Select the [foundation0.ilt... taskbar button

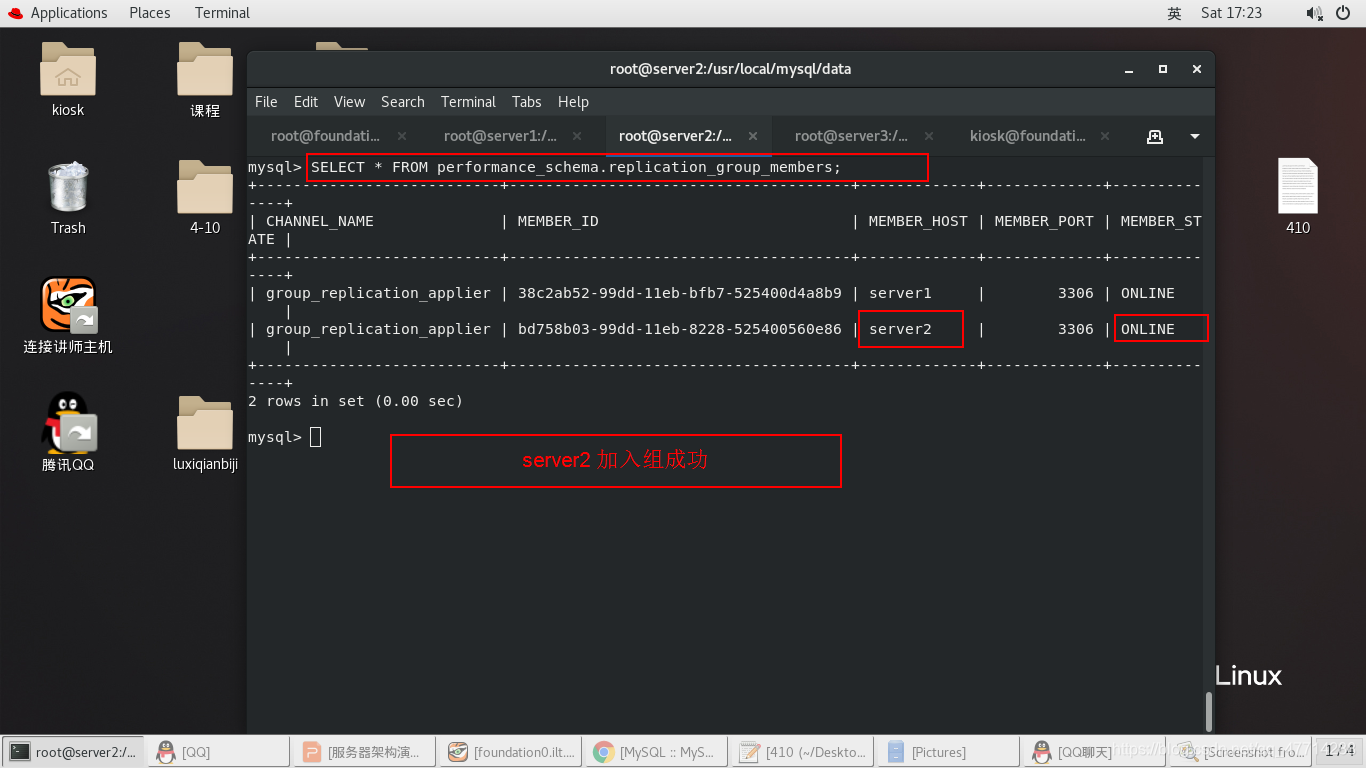click(x=512, y=751)
